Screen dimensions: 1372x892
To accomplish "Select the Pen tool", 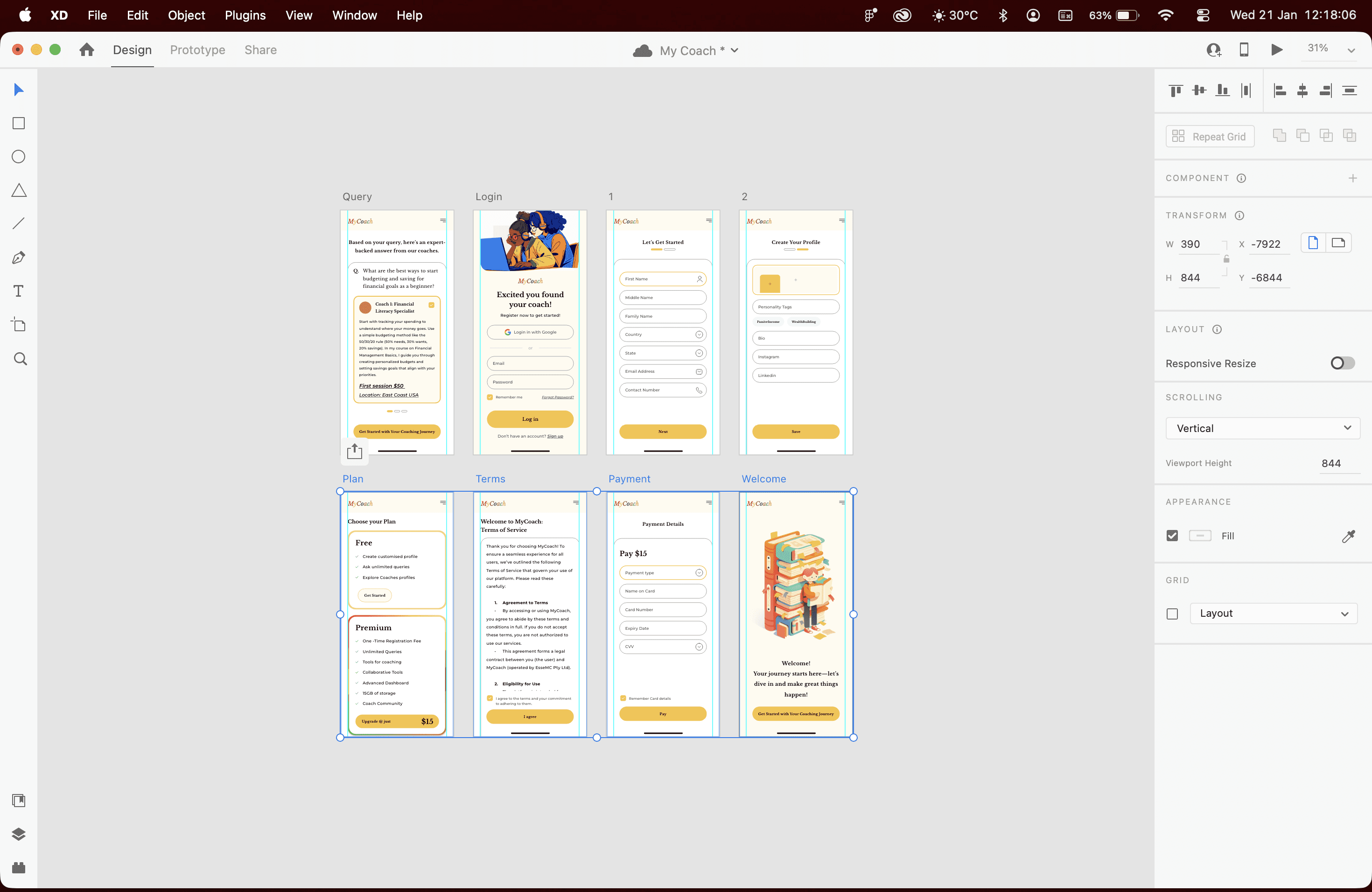I will click(19, 258).
